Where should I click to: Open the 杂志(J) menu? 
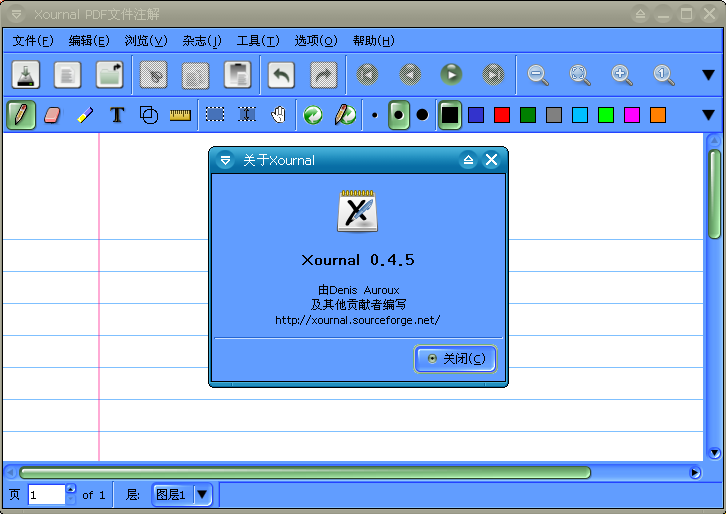tap(202, 41)
